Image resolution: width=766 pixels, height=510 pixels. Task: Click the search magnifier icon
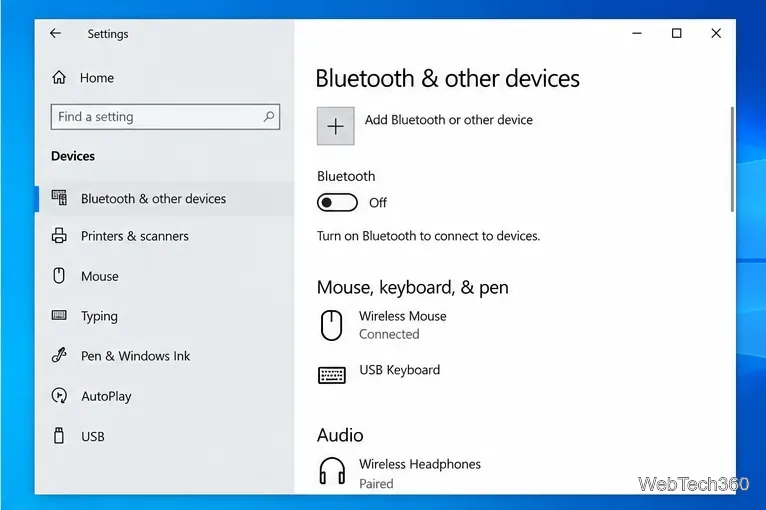(x=269, y=116)
